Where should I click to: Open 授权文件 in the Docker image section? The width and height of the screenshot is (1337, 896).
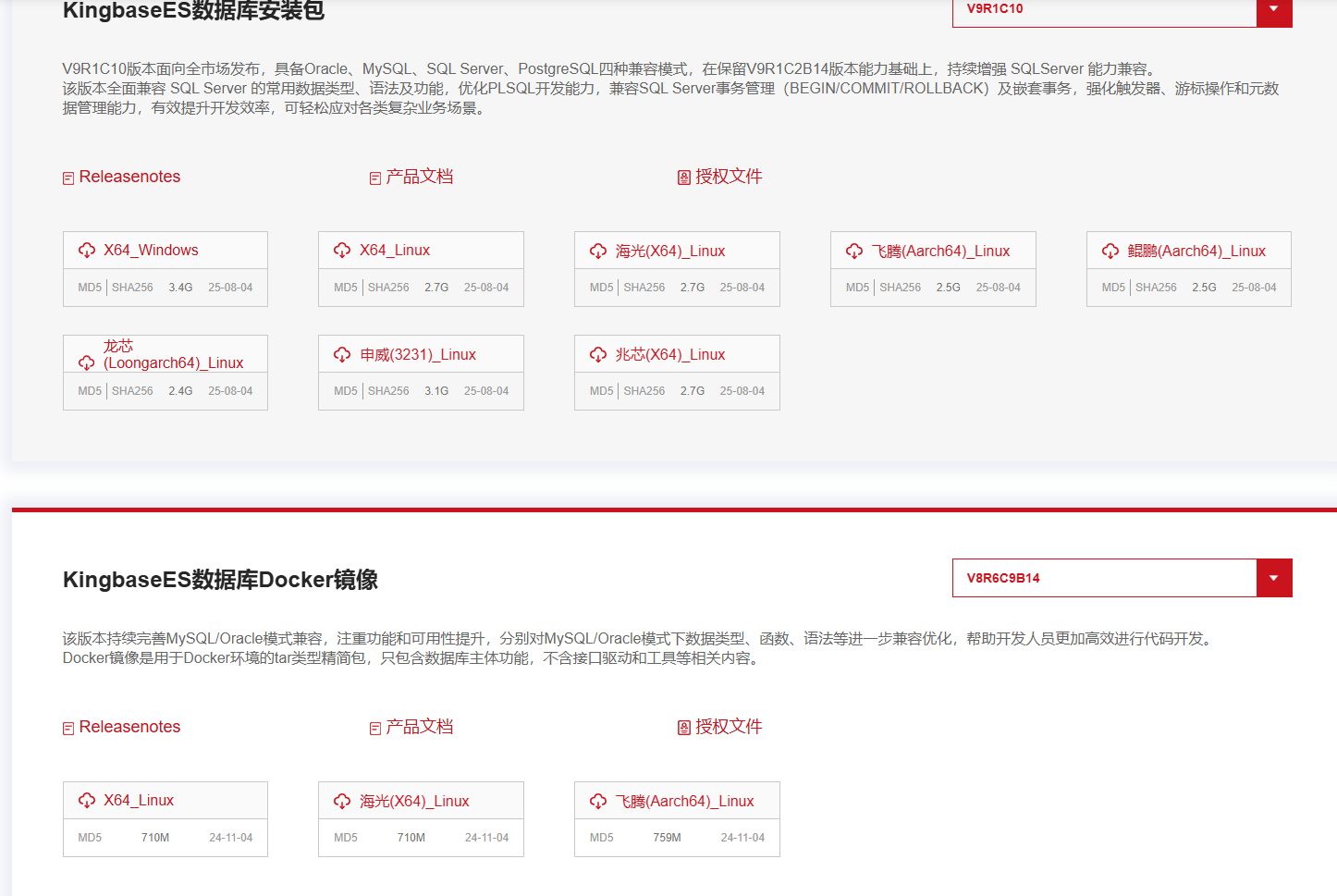[730, 727]
